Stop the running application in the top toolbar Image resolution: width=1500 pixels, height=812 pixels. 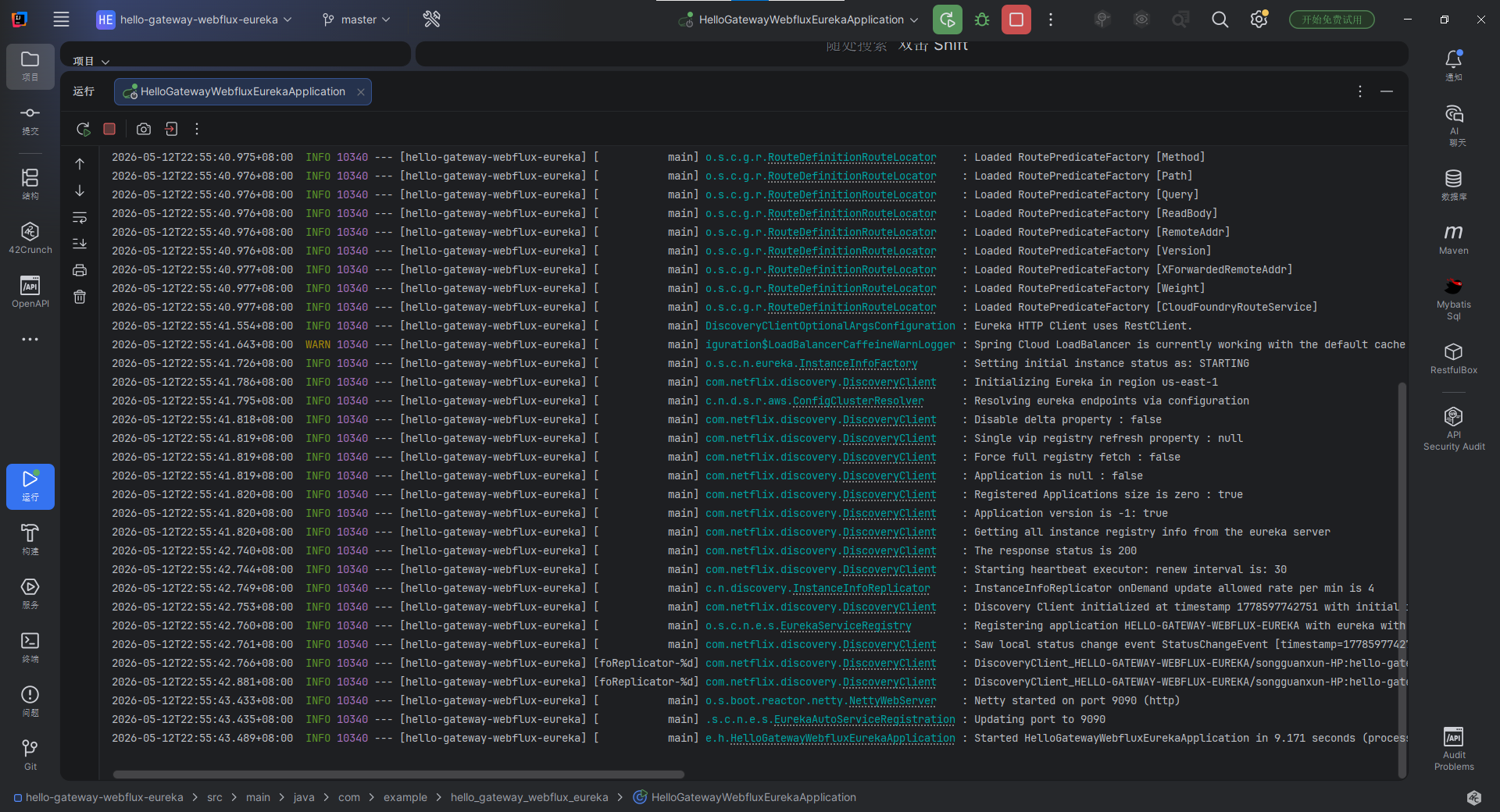1016,20
